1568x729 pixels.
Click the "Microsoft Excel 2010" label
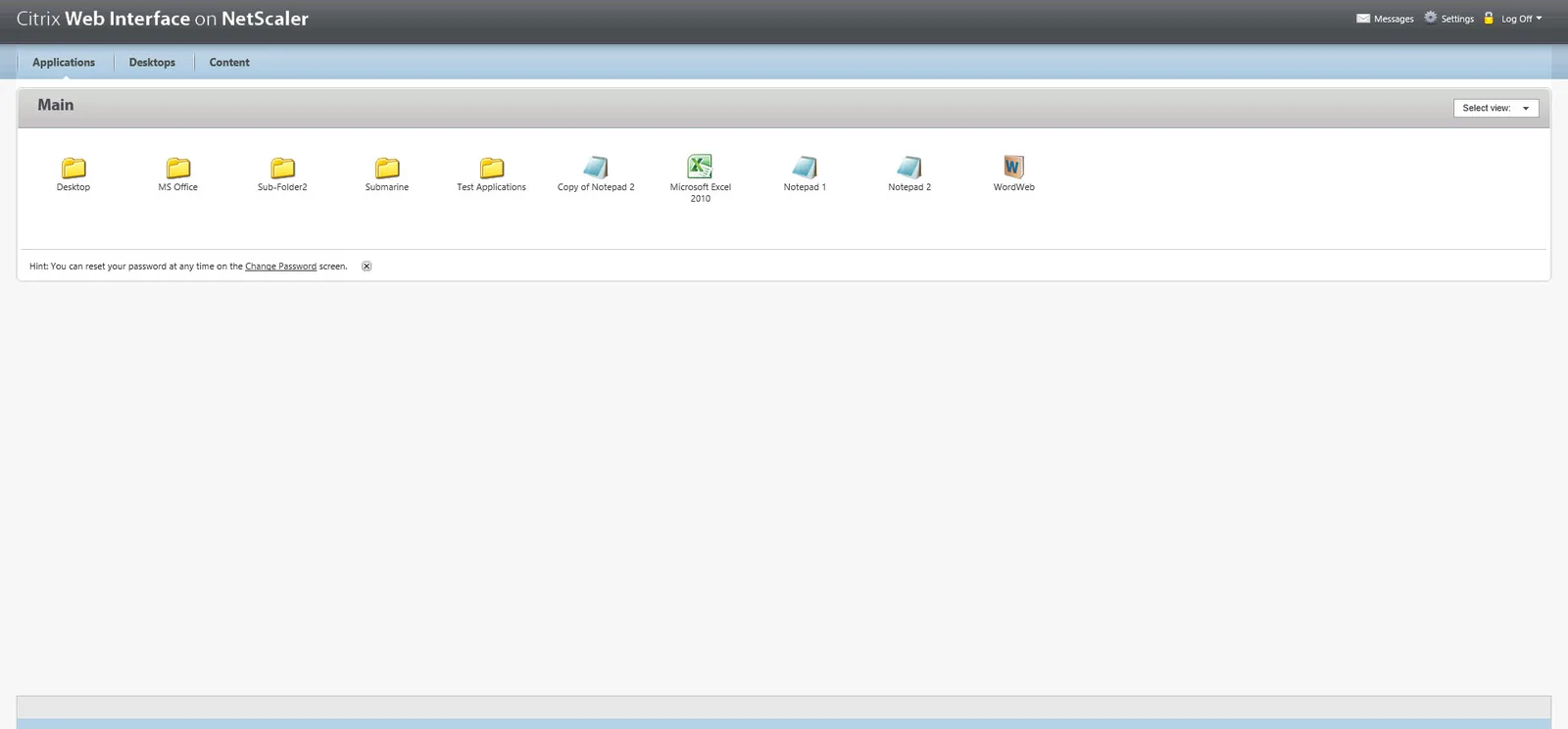coord(701,193)
